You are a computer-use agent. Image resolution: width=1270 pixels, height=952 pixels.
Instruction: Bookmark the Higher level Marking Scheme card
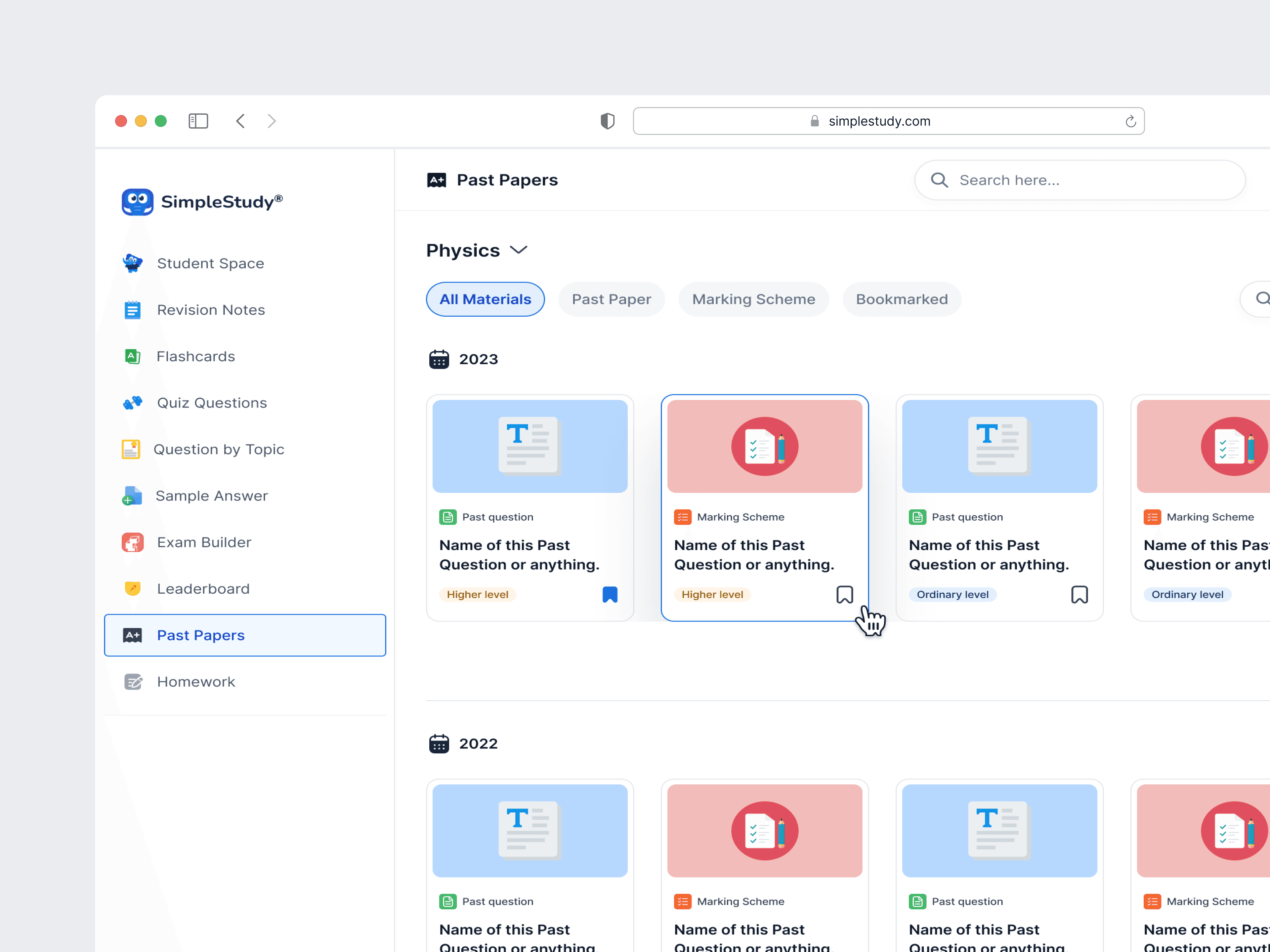[845, 594]
